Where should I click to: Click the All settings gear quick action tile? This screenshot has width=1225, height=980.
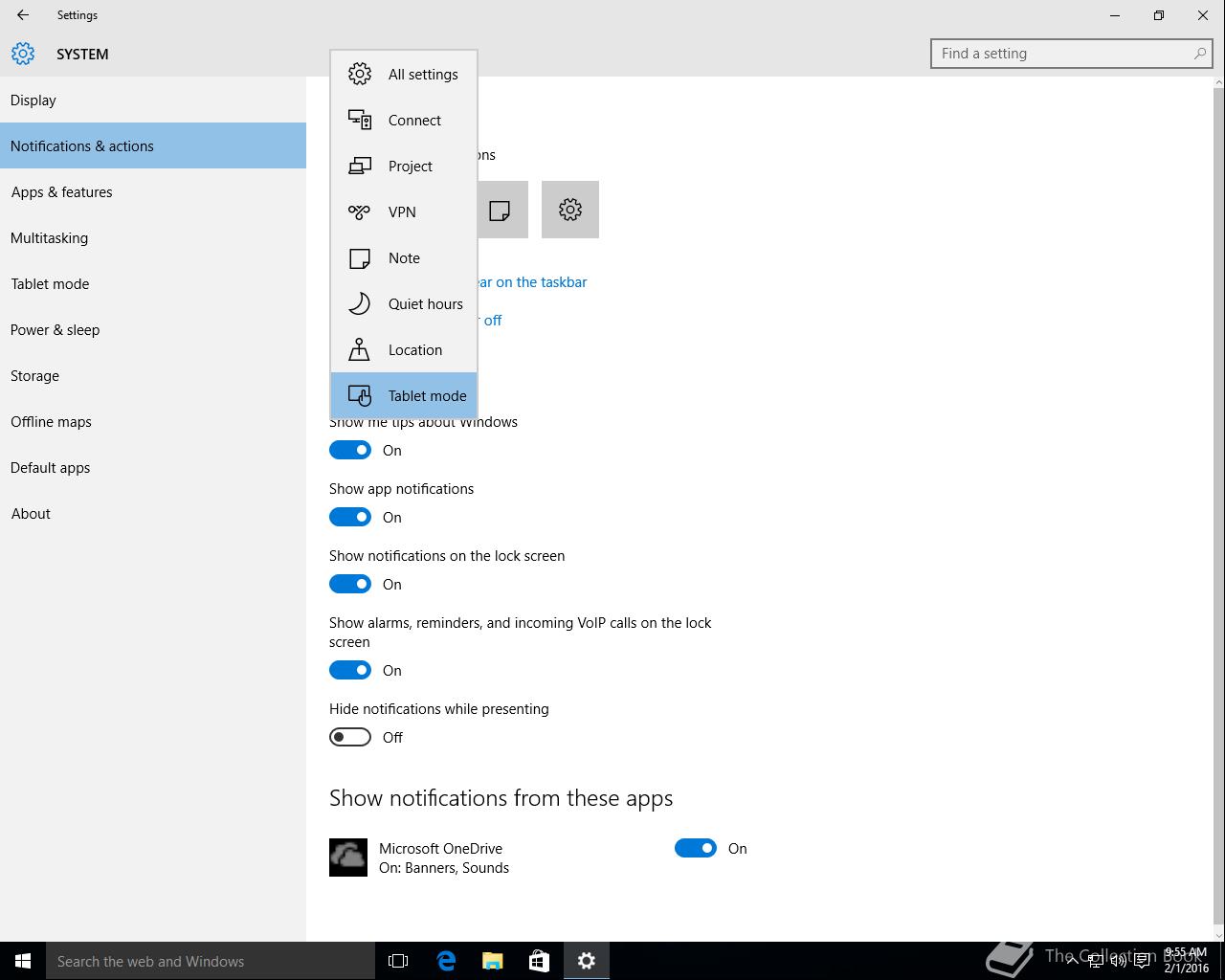coord(570,210)
